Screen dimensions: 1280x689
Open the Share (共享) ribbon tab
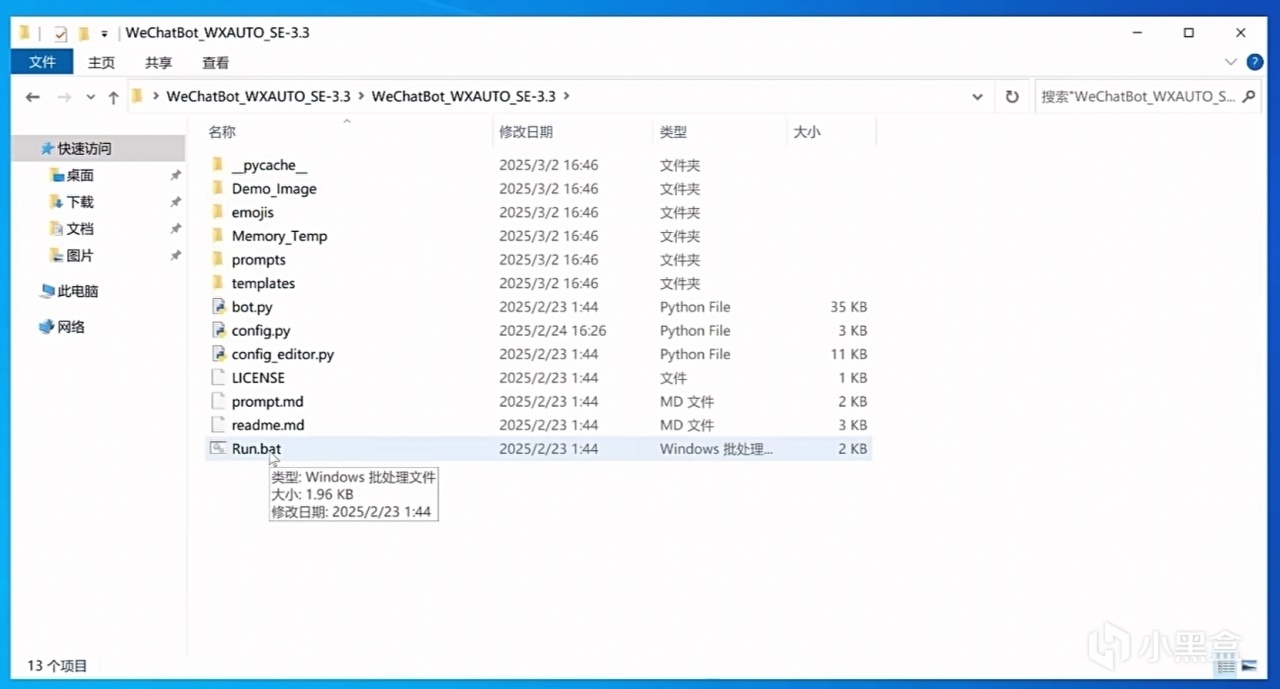(159, 62)
